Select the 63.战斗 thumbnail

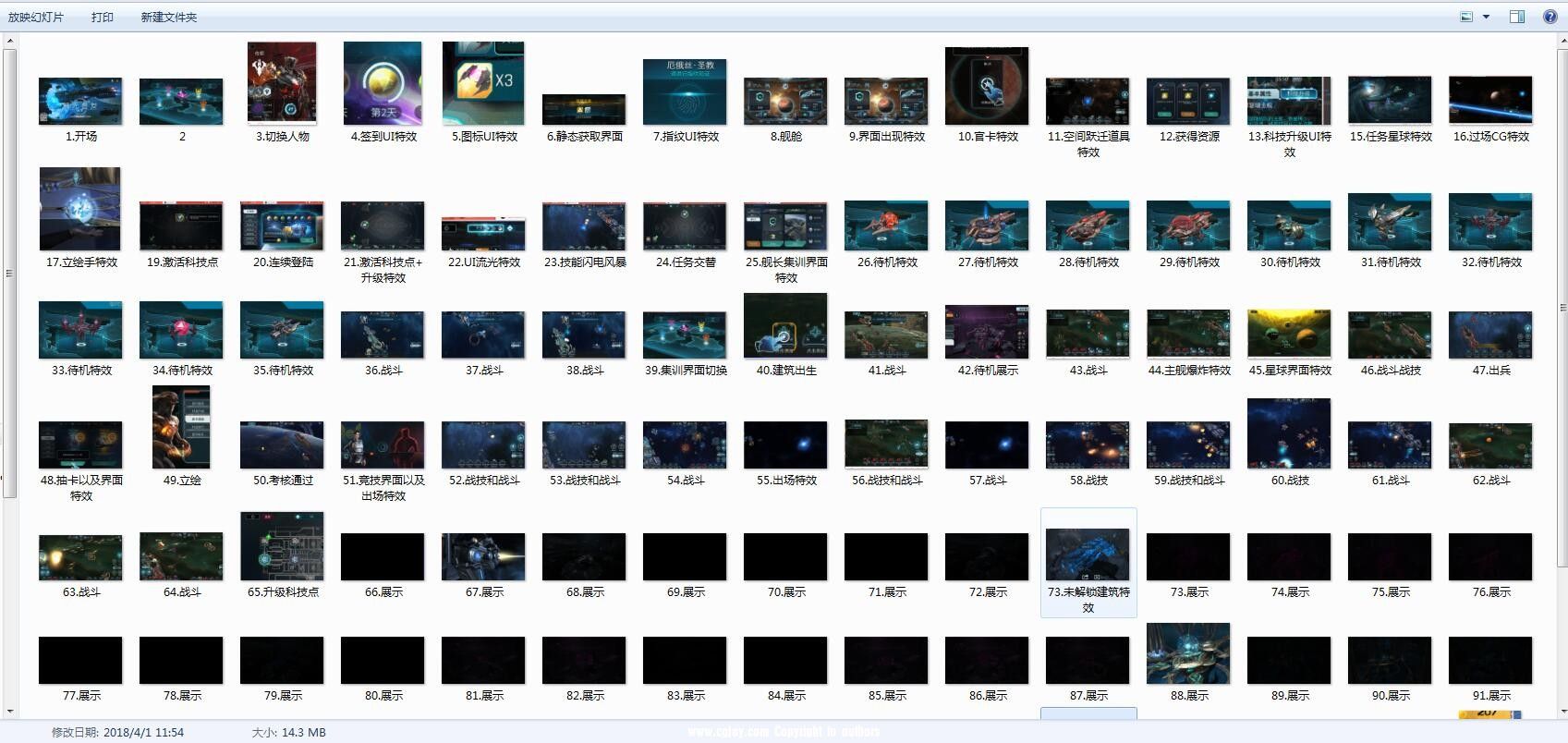(x=80, y=556)
